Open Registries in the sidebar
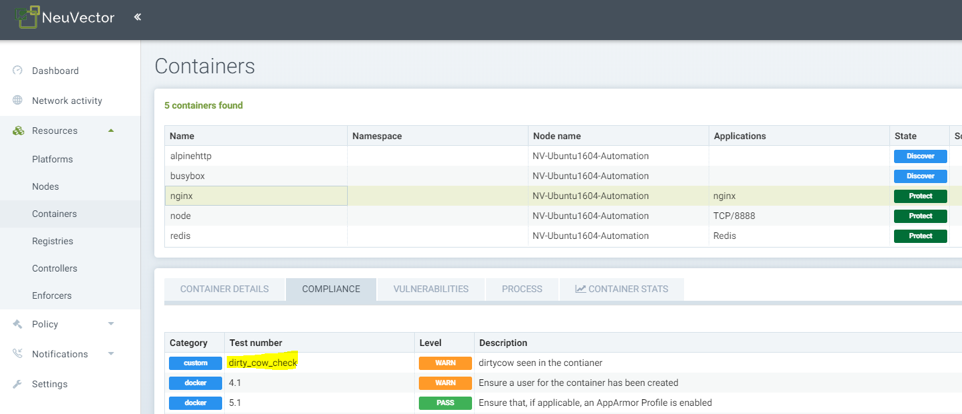Screen dimensions: 962x414 point(54,241)
